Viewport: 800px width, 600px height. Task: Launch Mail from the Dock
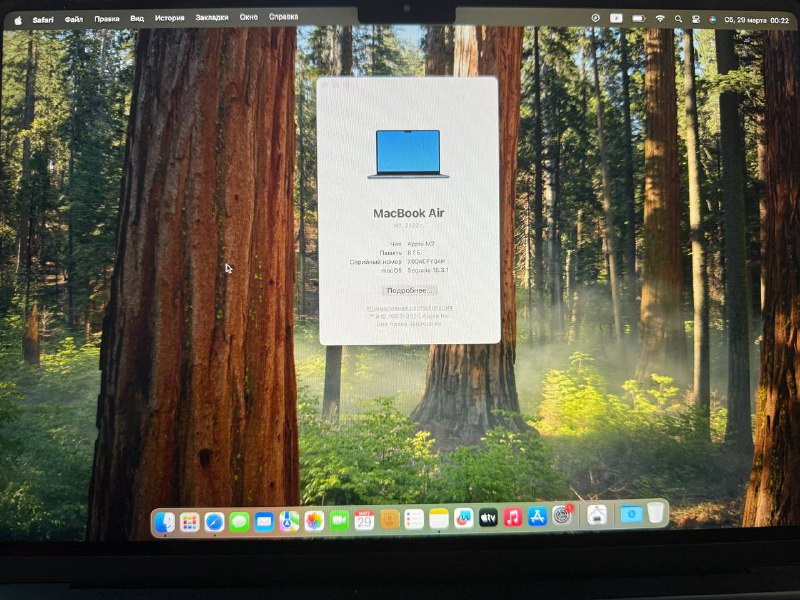tap(264, 522)
